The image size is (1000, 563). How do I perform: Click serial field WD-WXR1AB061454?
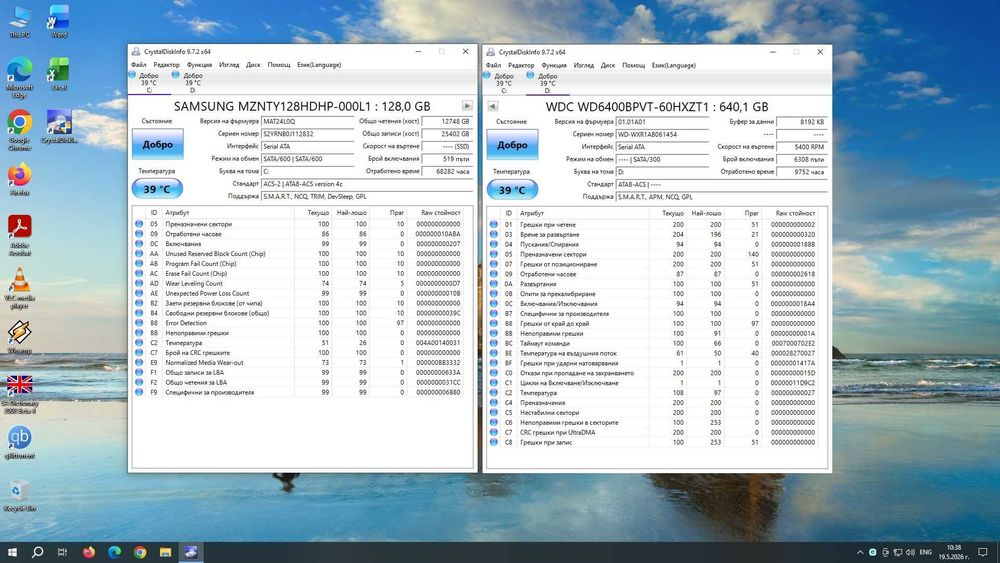point(662,135)
